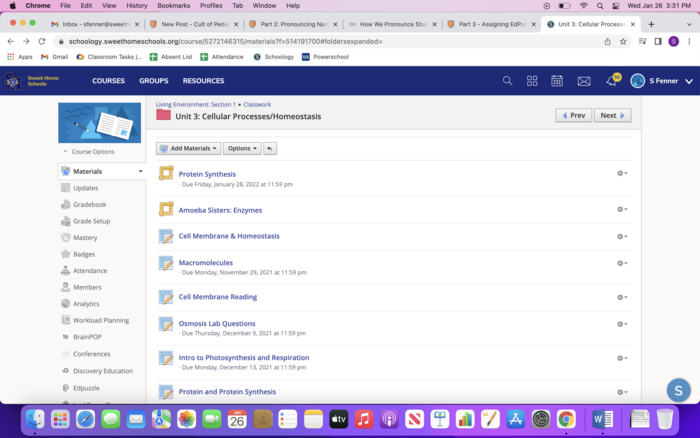The height and width of the screenshot is (438, 700).
Task: Click gear icon for Protein Synthesis row
Action: click(621, 173)
